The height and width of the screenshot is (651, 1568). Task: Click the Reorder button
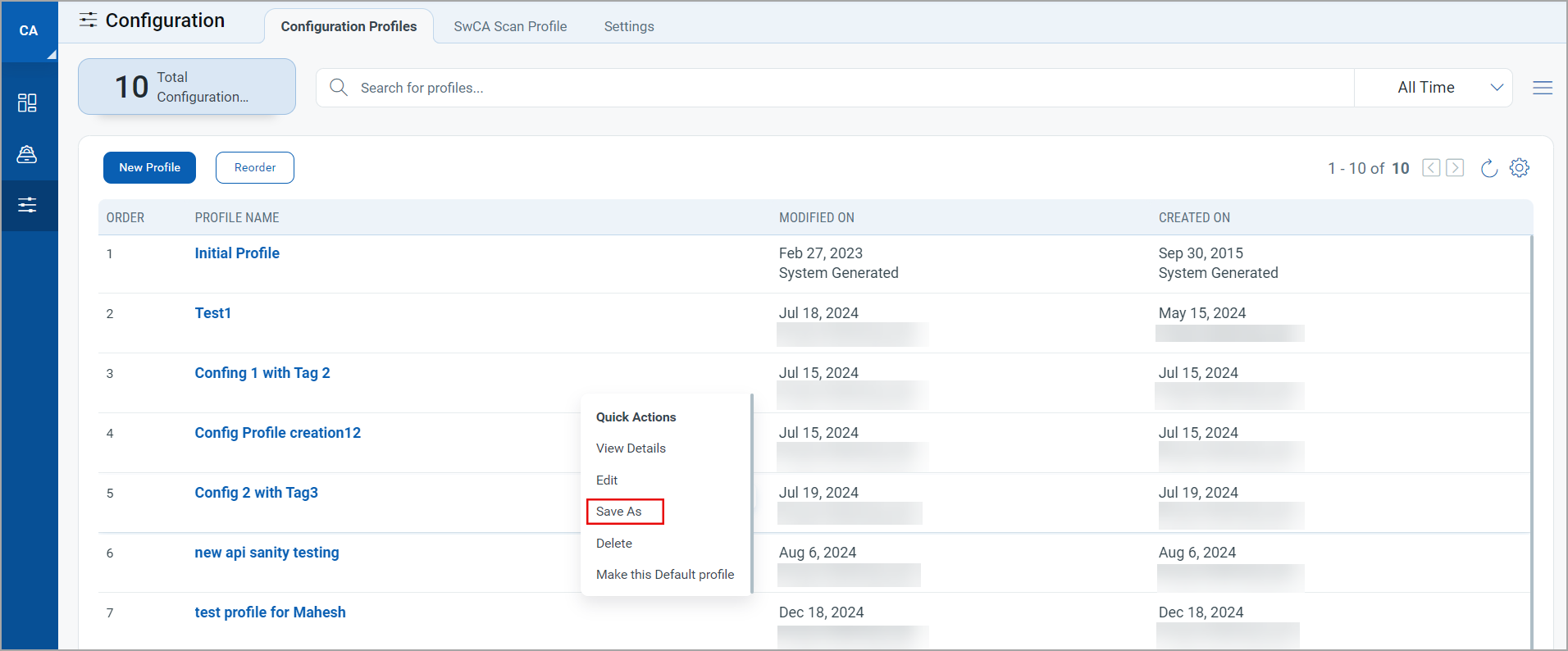click(255, 167)
